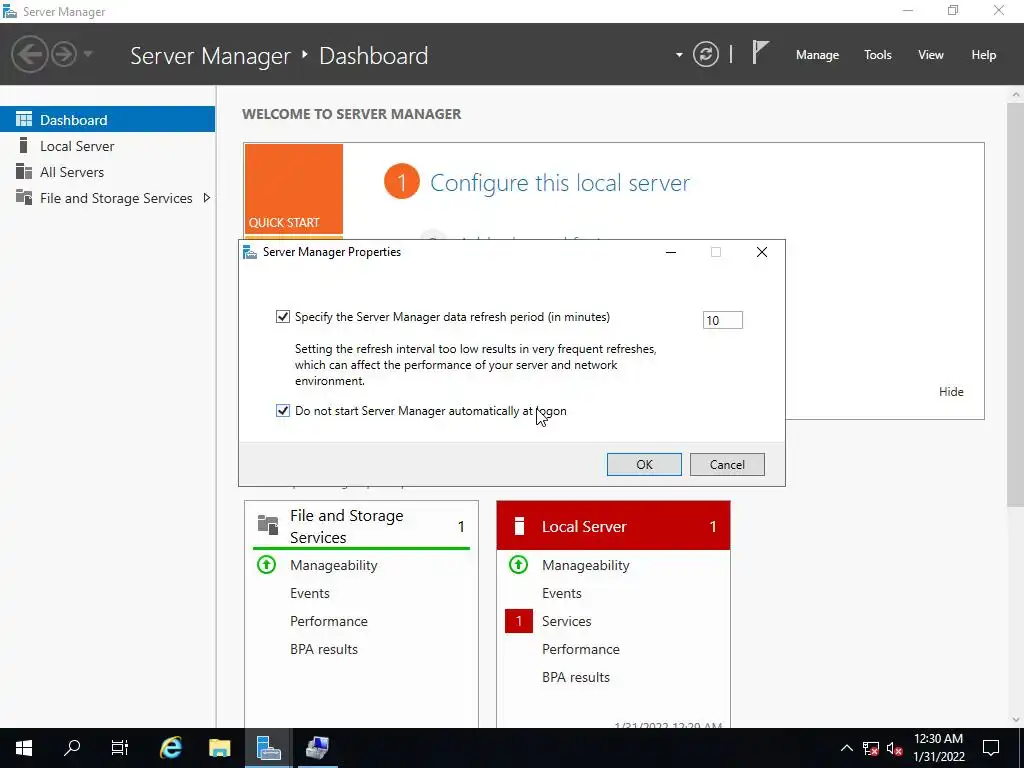Select Dashboard in the sidebar
Image resolution: width=1024 pixels, height=768 pixels.
click(107, 120)
